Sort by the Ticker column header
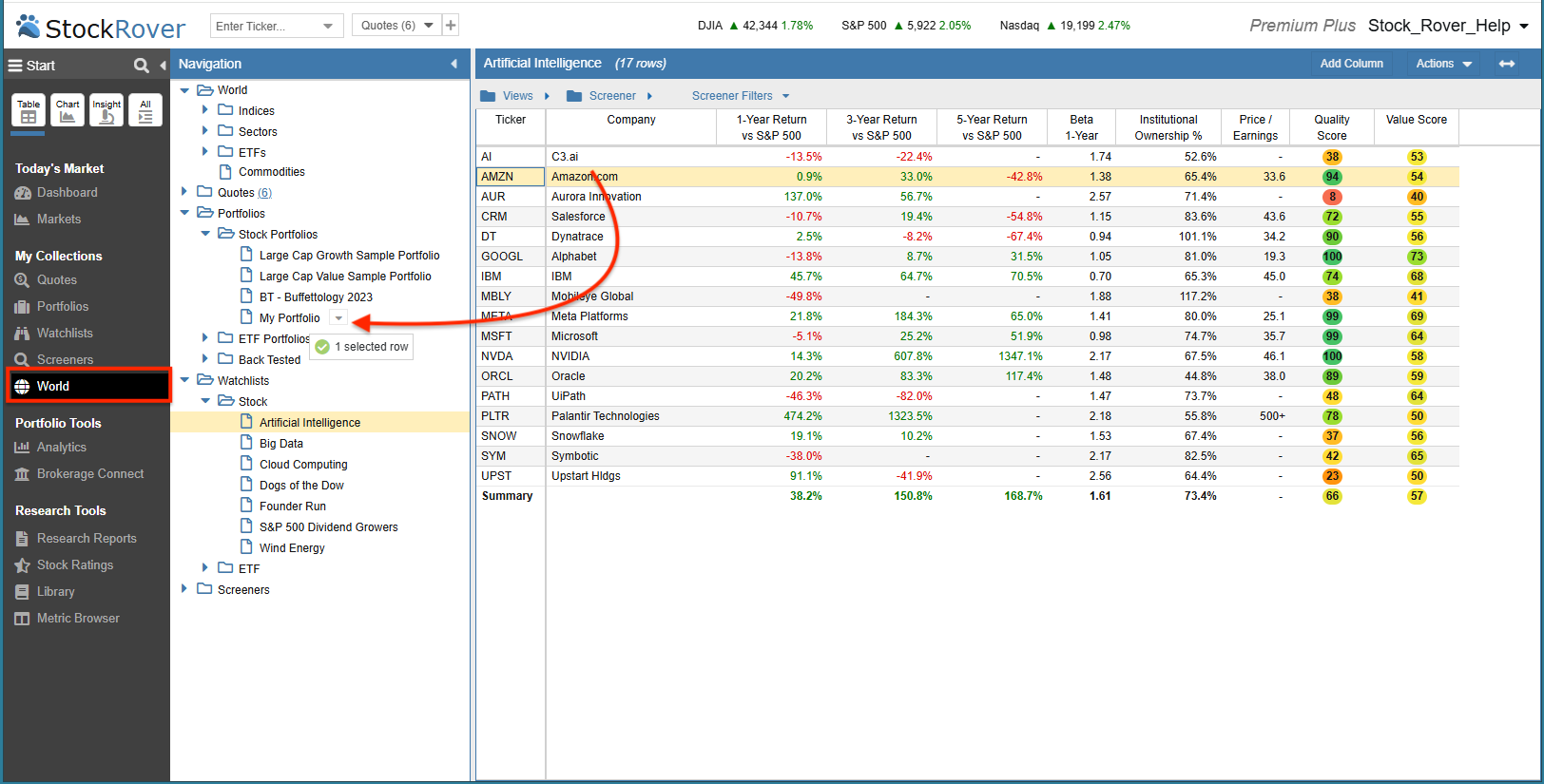 coord(511,127)
